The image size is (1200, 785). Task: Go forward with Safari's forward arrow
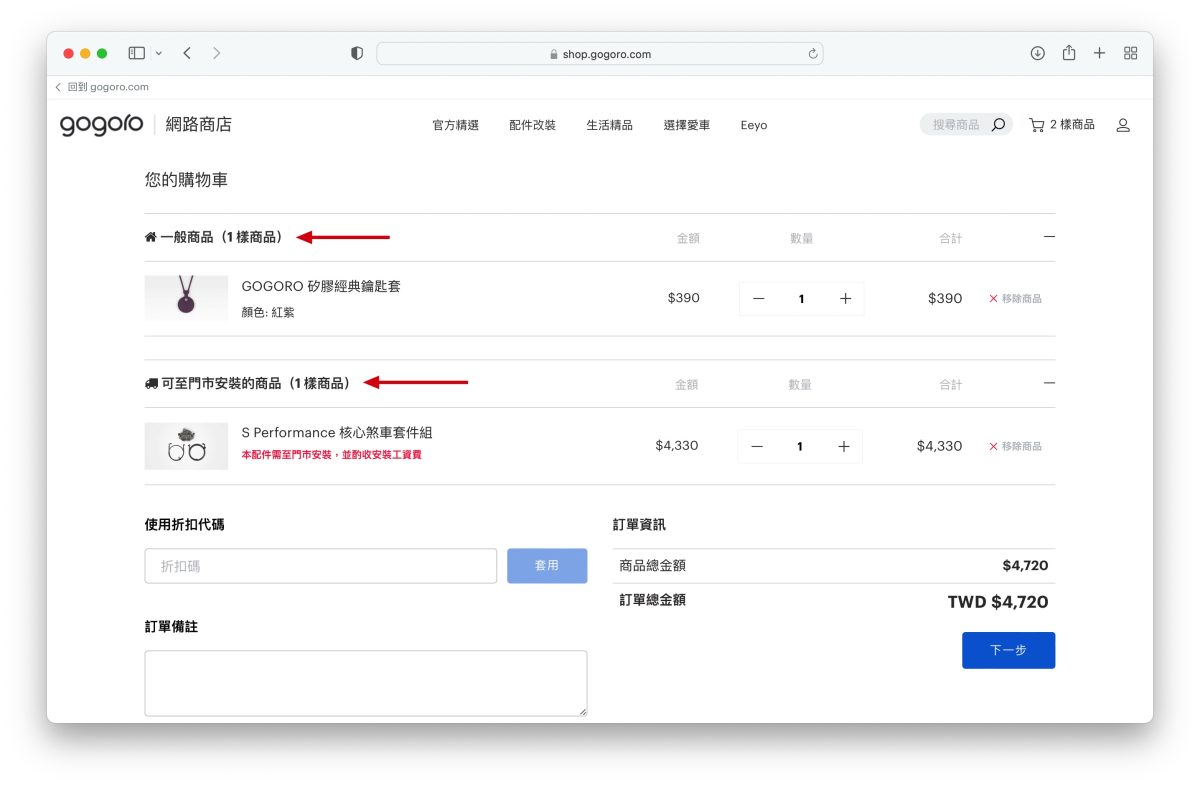tap(217, 53)
